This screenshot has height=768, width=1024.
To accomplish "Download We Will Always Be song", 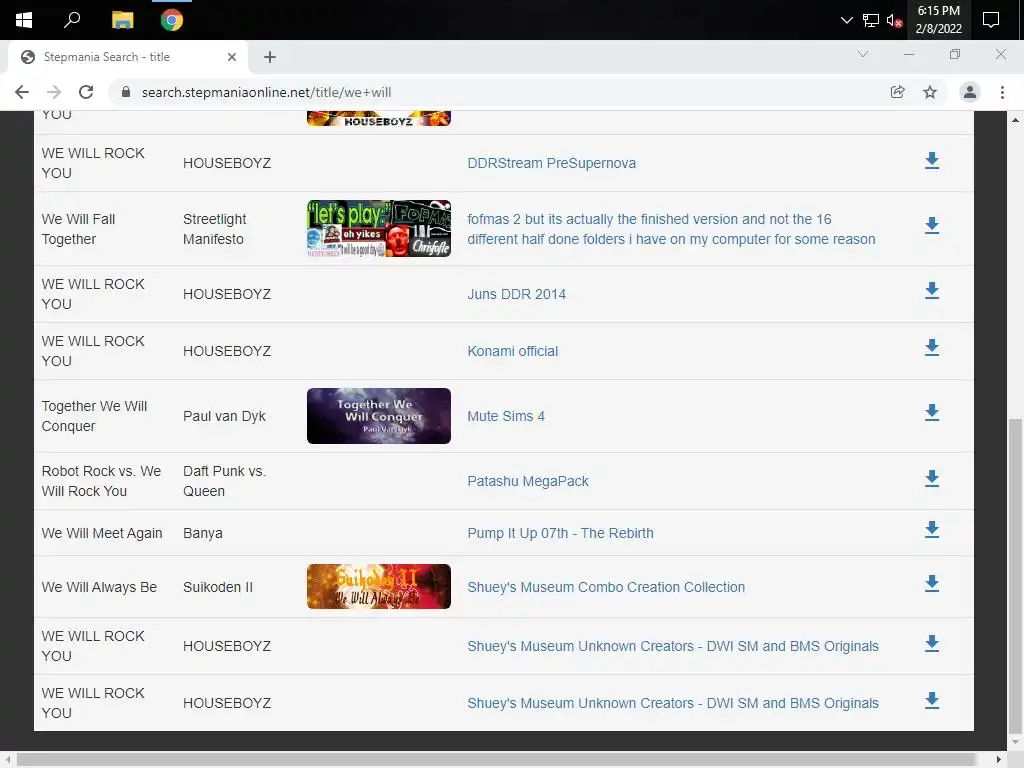I will tap(932, 584).
